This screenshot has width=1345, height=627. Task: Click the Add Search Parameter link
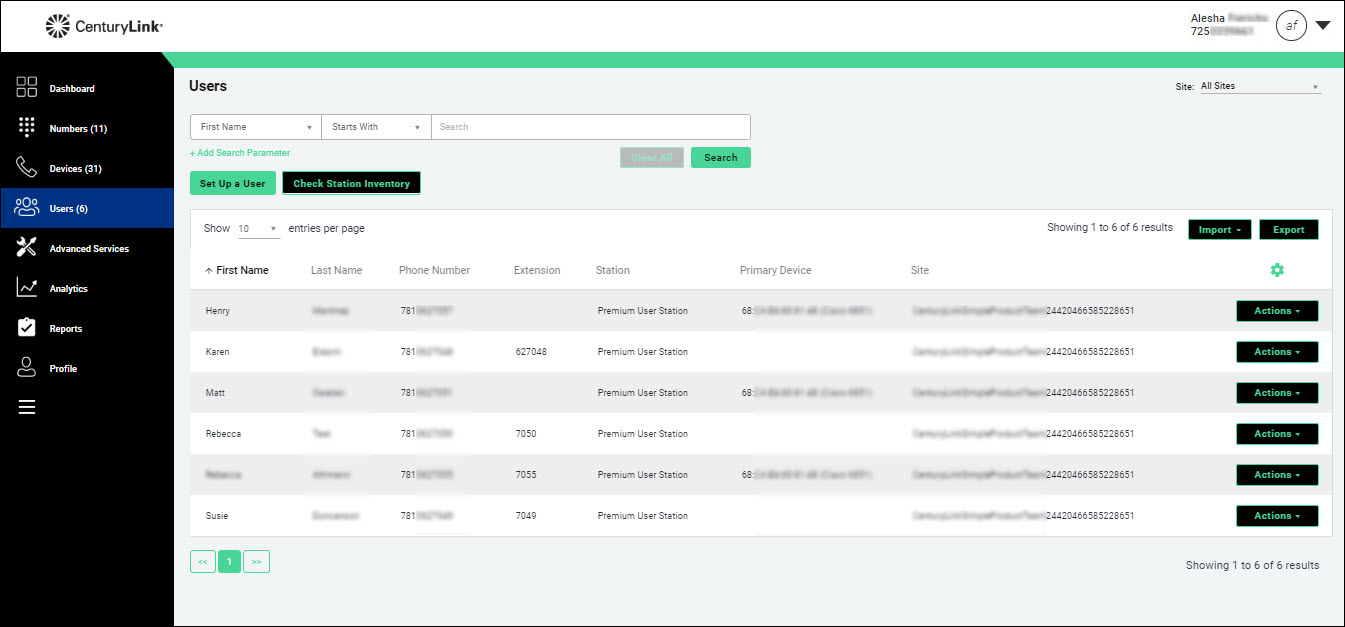point(240,153)
